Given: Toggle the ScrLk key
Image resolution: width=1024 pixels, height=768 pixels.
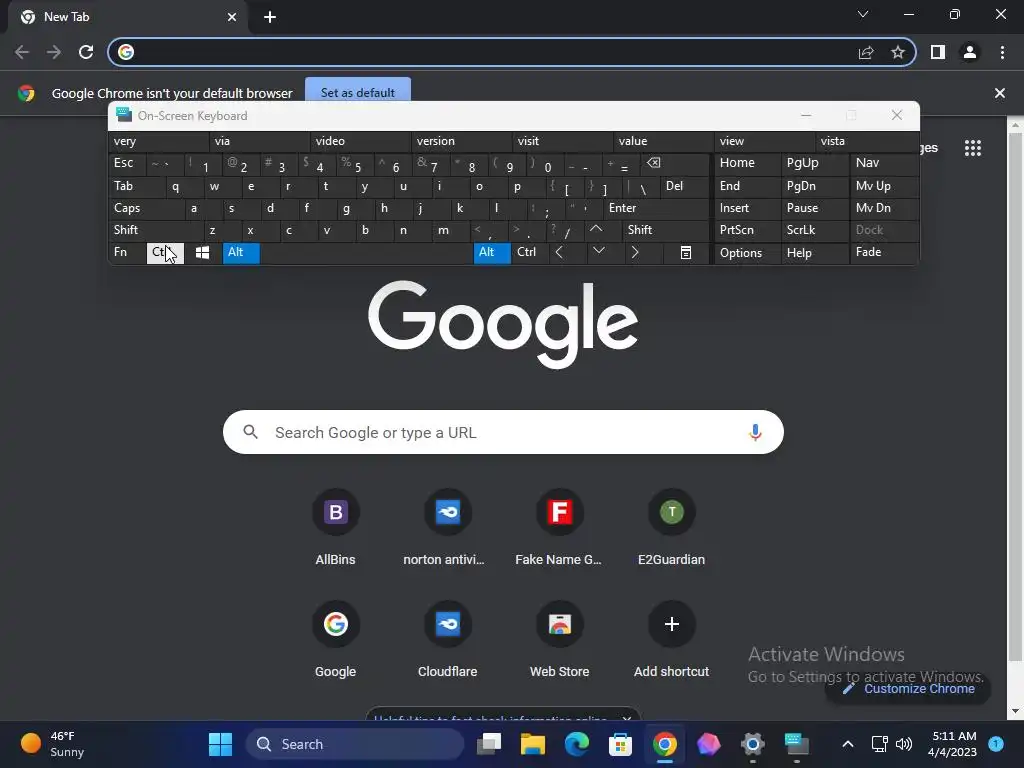Looking at the screenshot, I should coord(814,230).
